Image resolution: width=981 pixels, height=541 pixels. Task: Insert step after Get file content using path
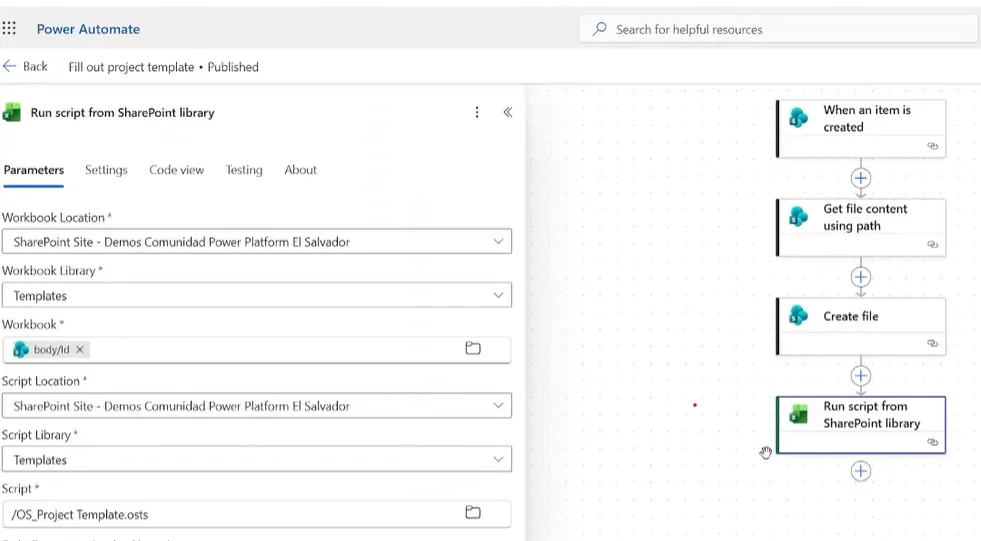point(861,277)
